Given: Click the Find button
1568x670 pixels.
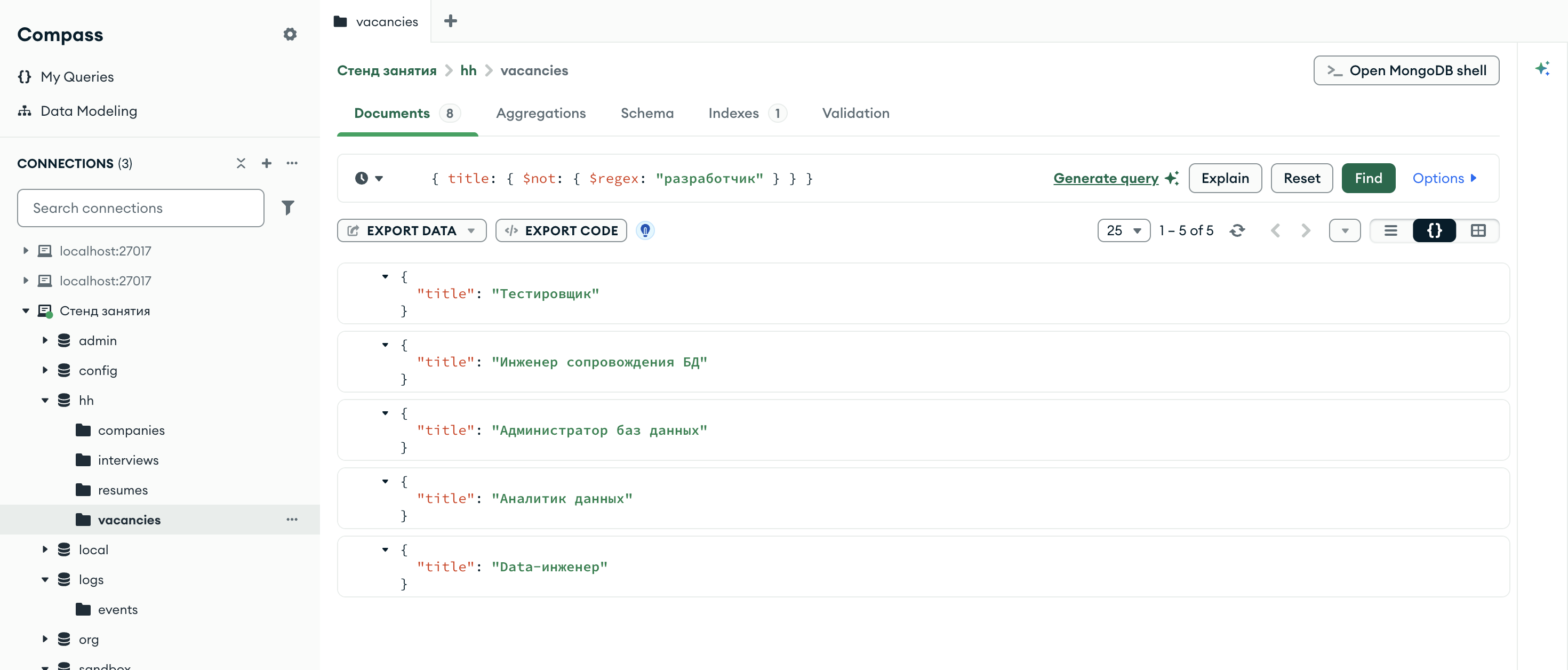Looking at the screenshot, I should [1368, 179].
